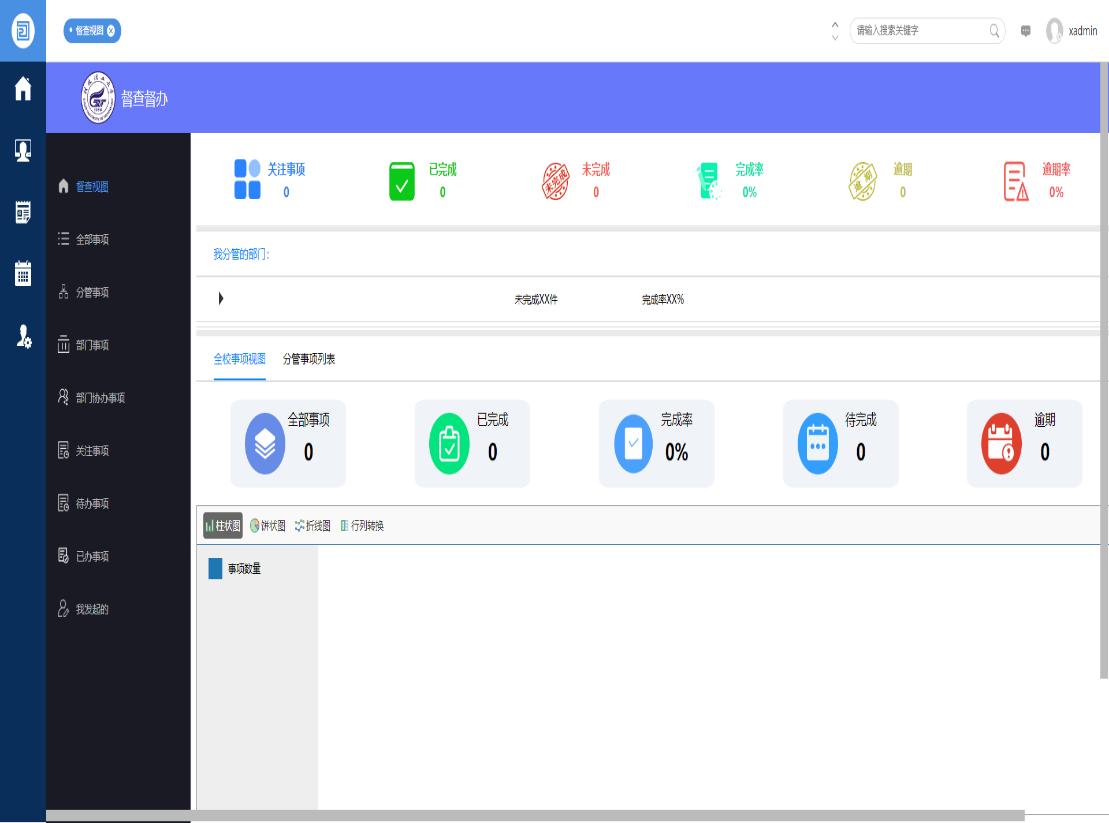Switch the chart to 饼状图 (pie chart)
Image resolution: width=1109 pixels, height=823 pixels.
pos(267,526)
